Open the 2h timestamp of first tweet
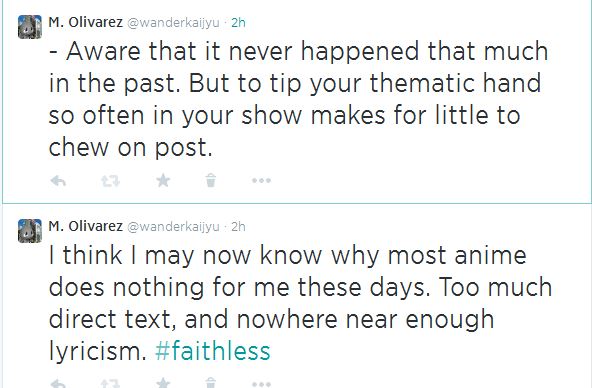 pyautogui.click(x=238, y=23)
